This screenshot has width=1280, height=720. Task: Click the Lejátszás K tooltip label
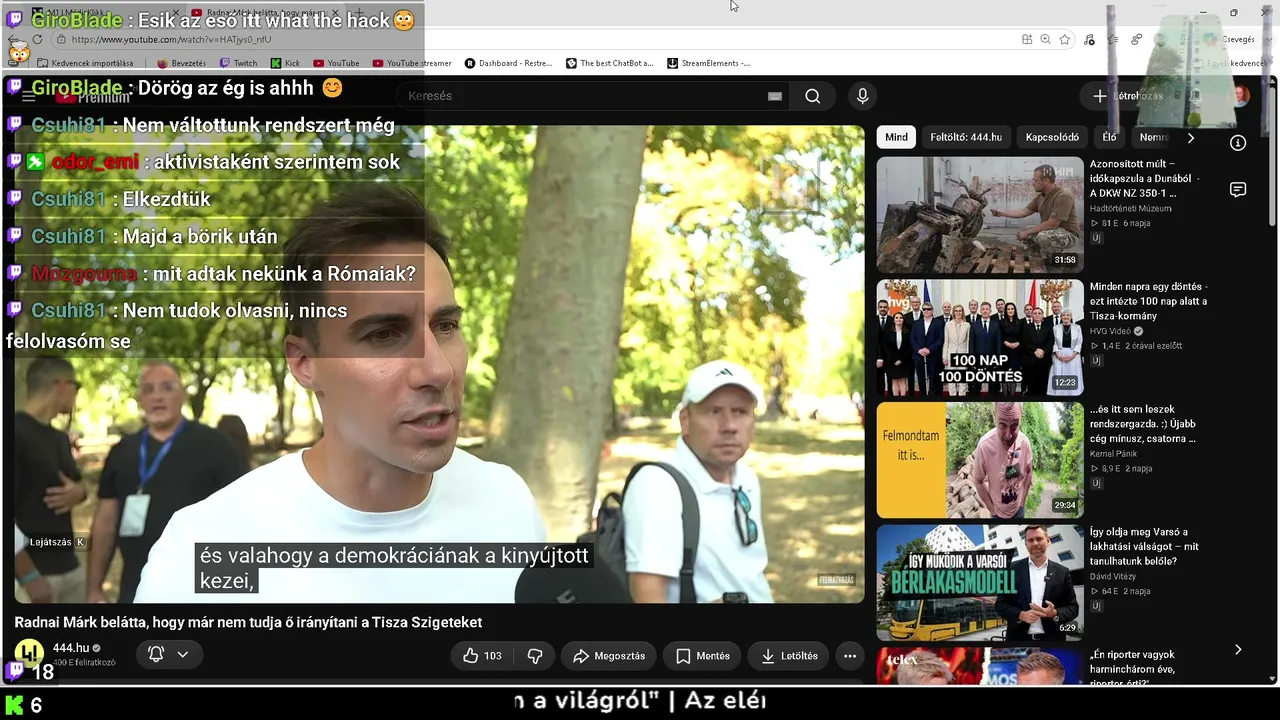(57, 542)
